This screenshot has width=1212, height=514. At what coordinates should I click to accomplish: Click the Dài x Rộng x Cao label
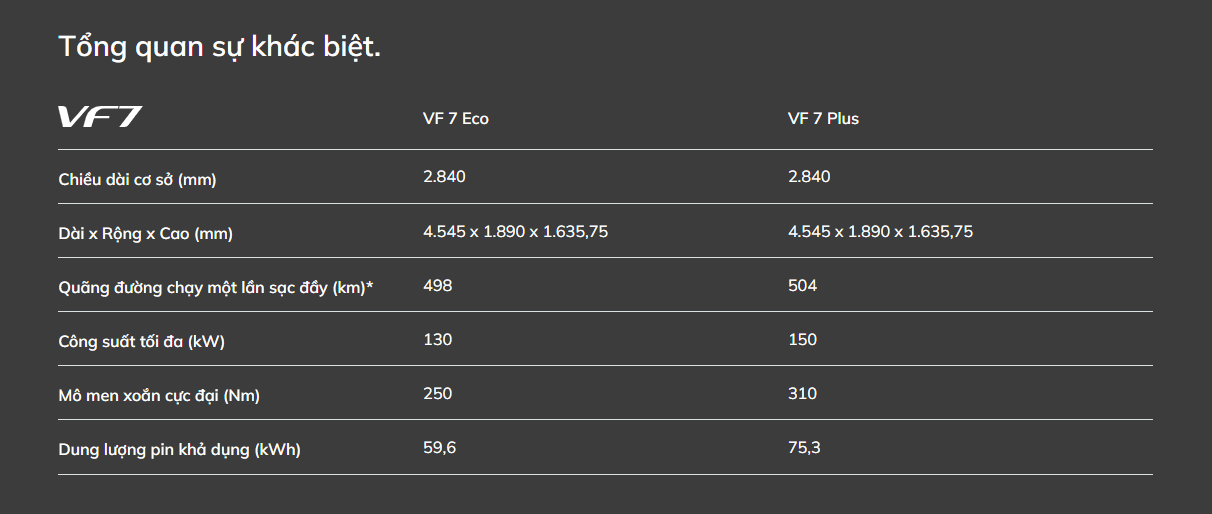coord(145,233)
